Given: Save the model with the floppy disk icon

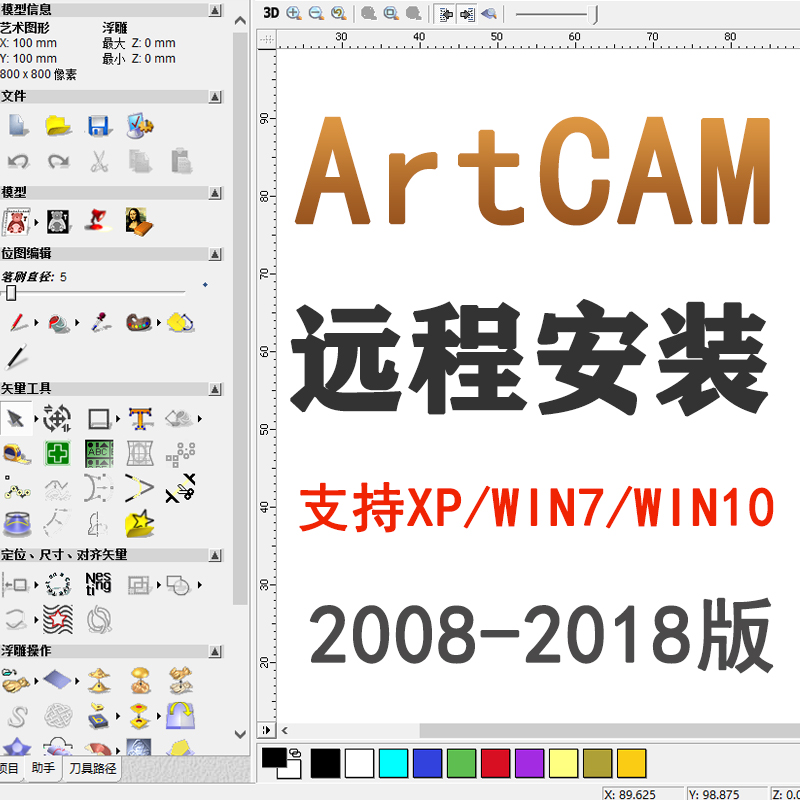Looking at the screenshot, I should point(98,126).
